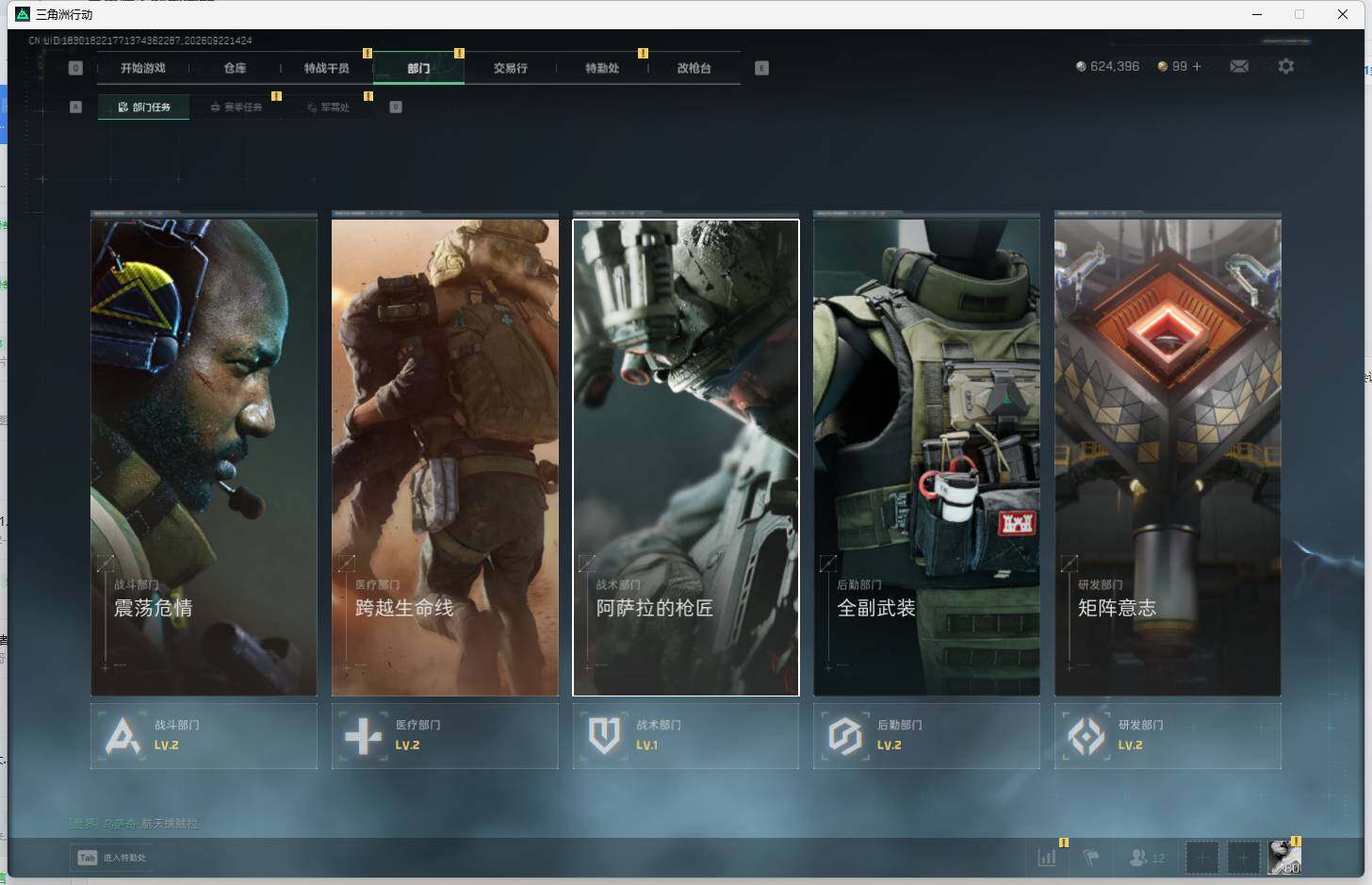Open the 跨越生命线 mission card
The height and width of the screenshot is (885, 1372).
(445, 457)
